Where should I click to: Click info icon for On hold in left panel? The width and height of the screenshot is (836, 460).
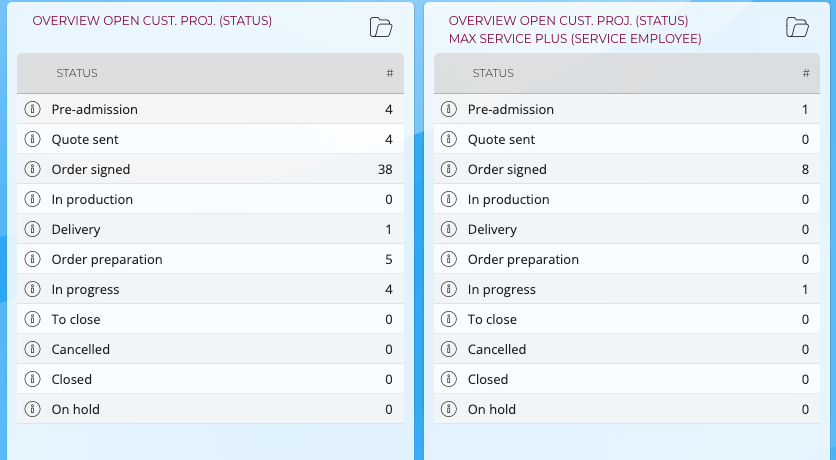[x=33, y=409]
